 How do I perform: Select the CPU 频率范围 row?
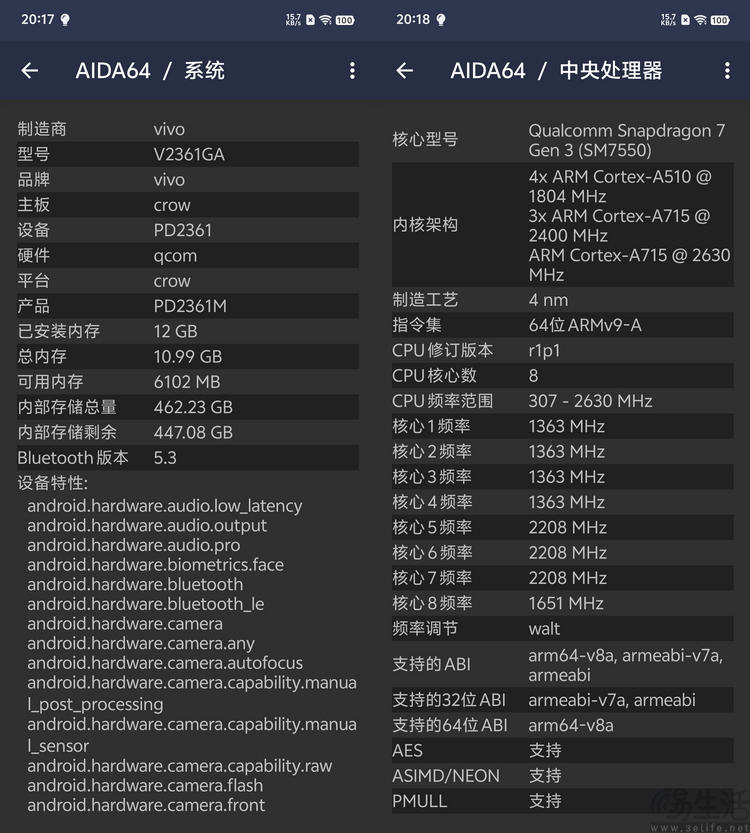[x=562, y=401]
